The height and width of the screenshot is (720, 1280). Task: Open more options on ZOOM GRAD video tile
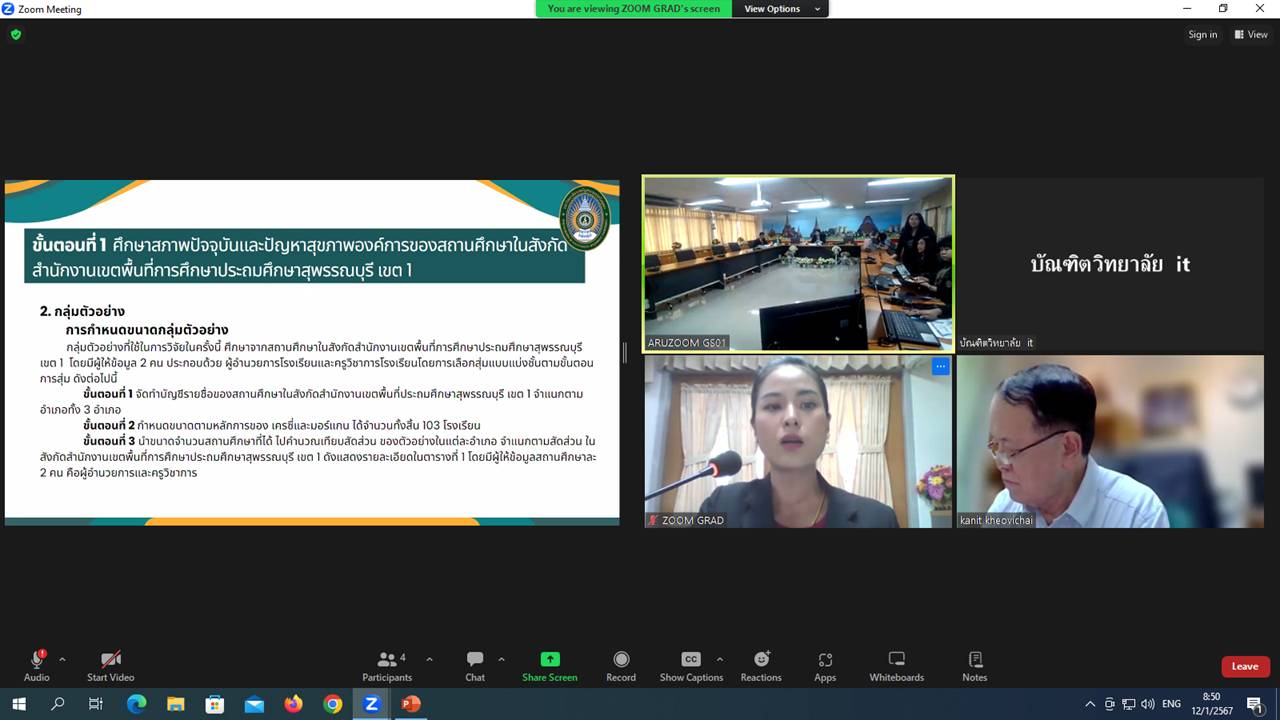(x=940, y=367)
